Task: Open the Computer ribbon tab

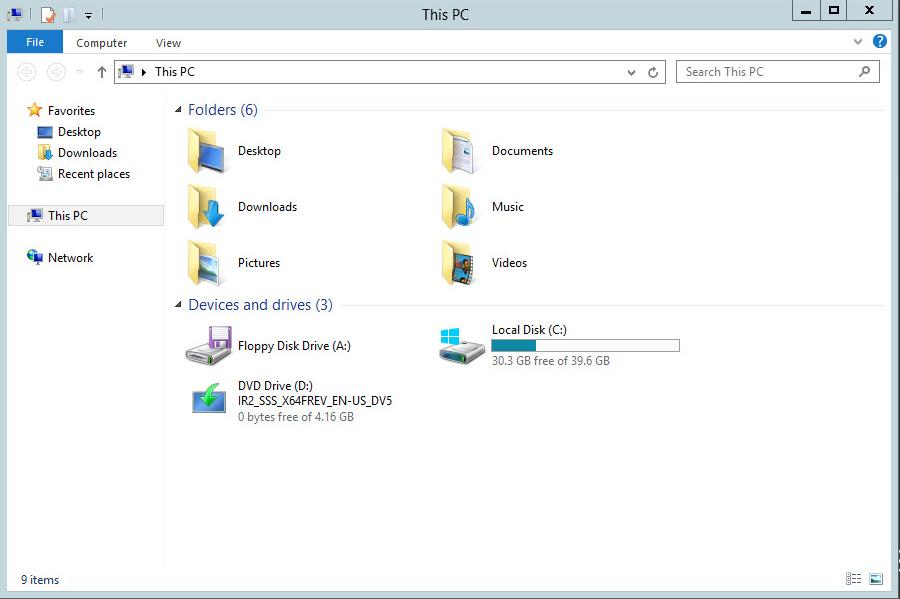Action: pyautogui.click(x=101, y=43)
